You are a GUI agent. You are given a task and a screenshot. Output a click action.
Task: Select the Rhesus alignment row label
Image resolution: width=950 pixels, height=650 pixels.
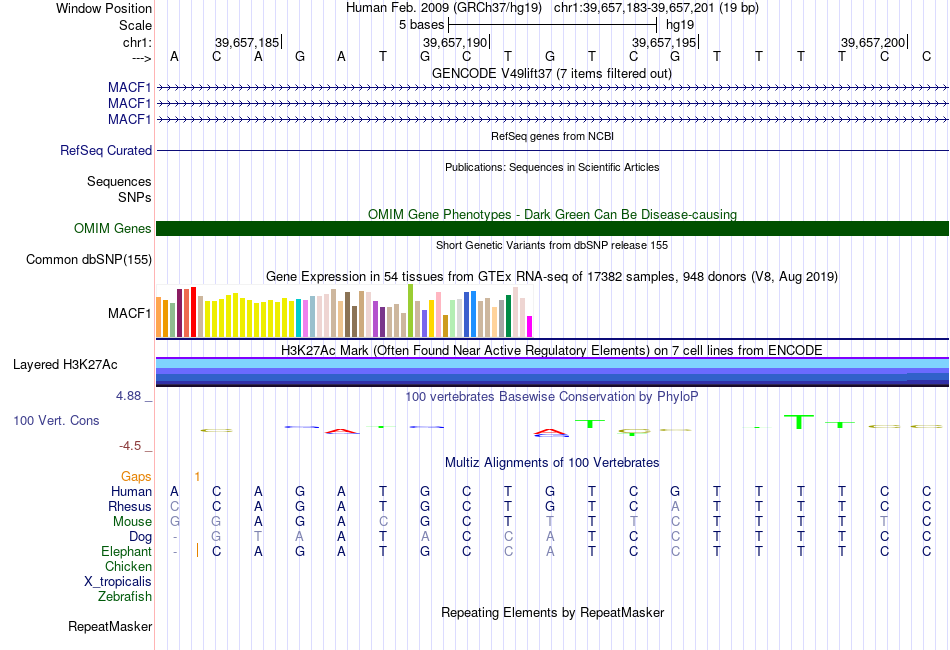click(130, 506)
